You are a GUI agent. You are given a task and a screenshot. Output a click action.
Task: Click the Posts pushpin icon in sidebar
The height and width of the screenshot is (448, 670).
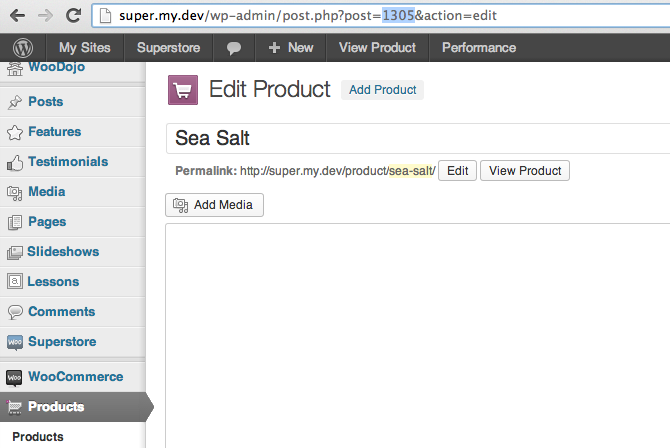tap(15, 102)
